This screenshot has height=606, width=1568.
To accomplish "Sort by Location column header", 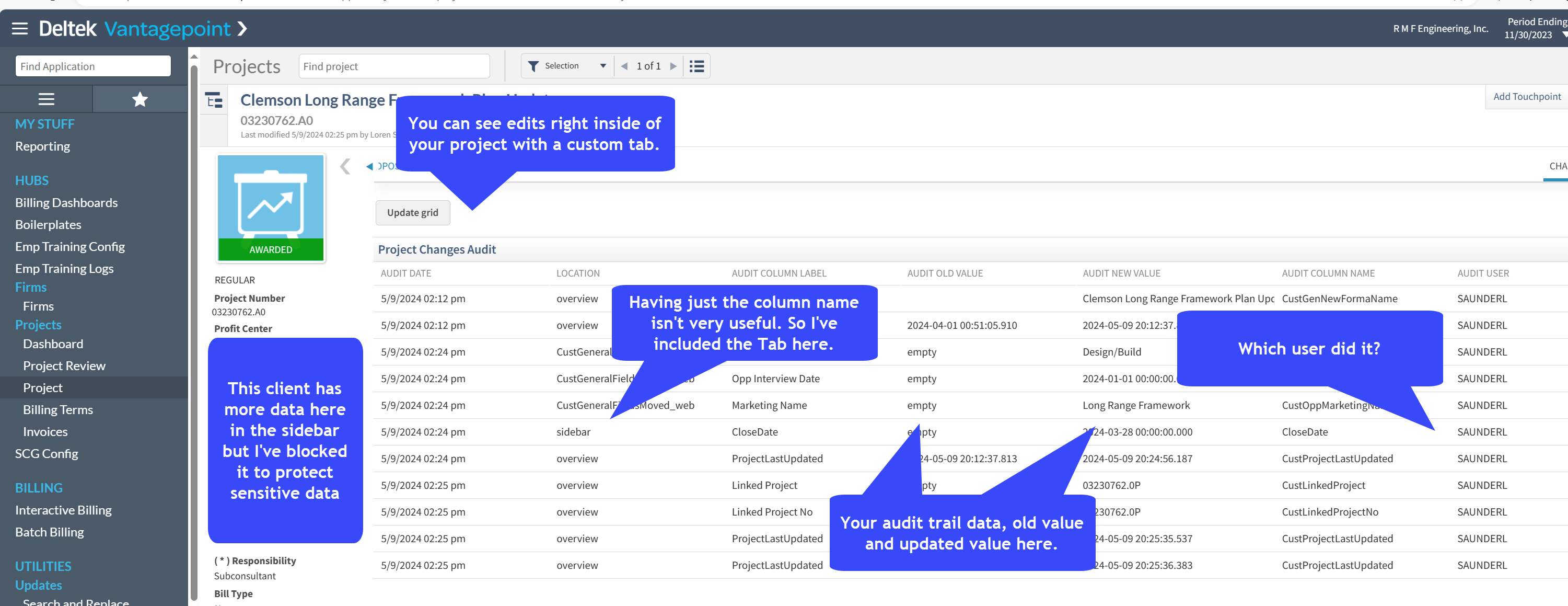I will click(578, 273).
